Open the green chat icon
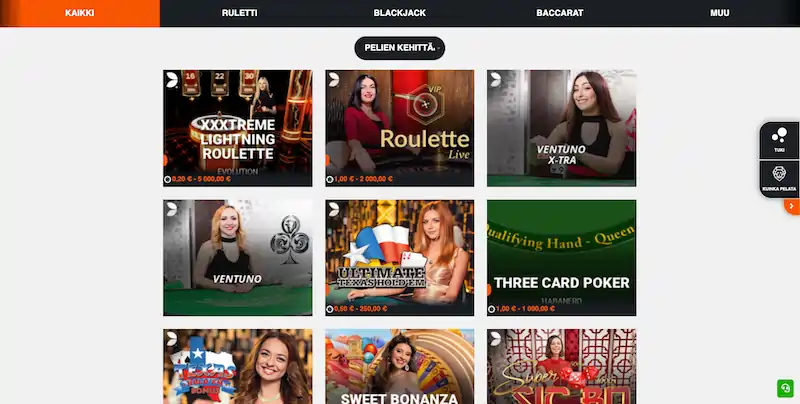The width and height of the screenshot is (800, 404). click(785, 388)
